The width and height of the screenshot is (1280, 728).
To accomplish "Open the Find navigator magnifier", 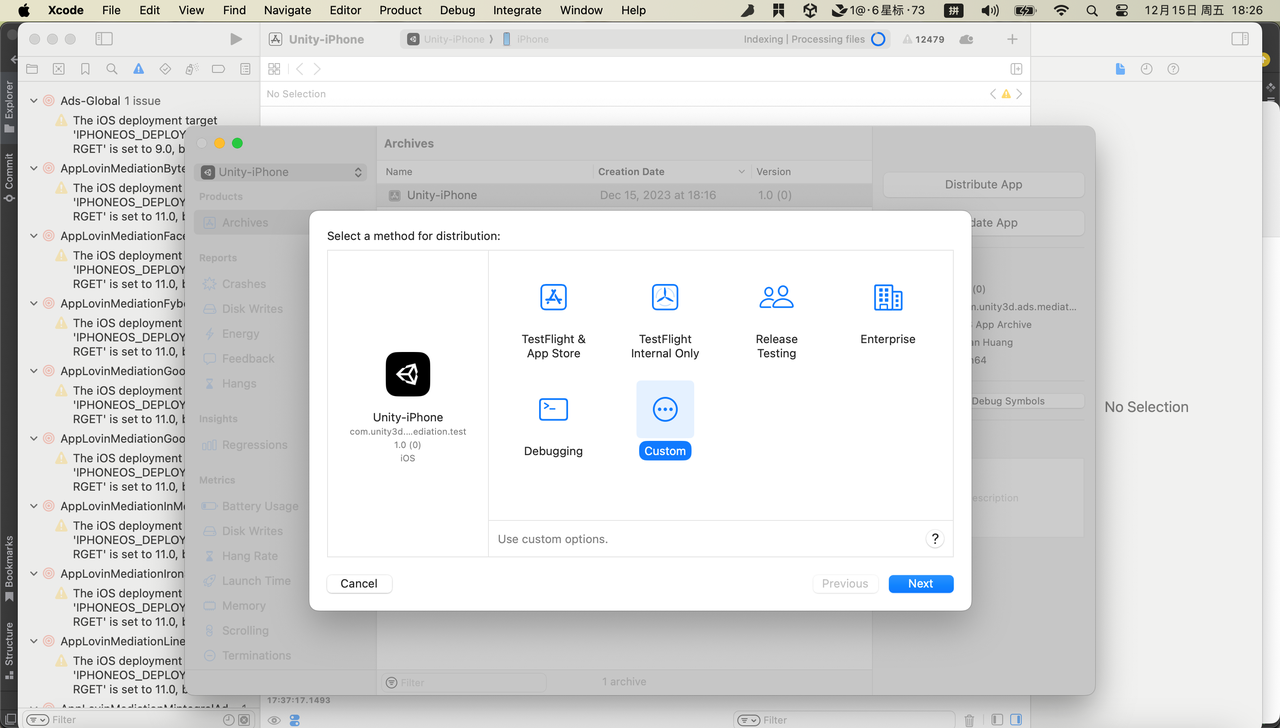I will click(x=112, y=69).
